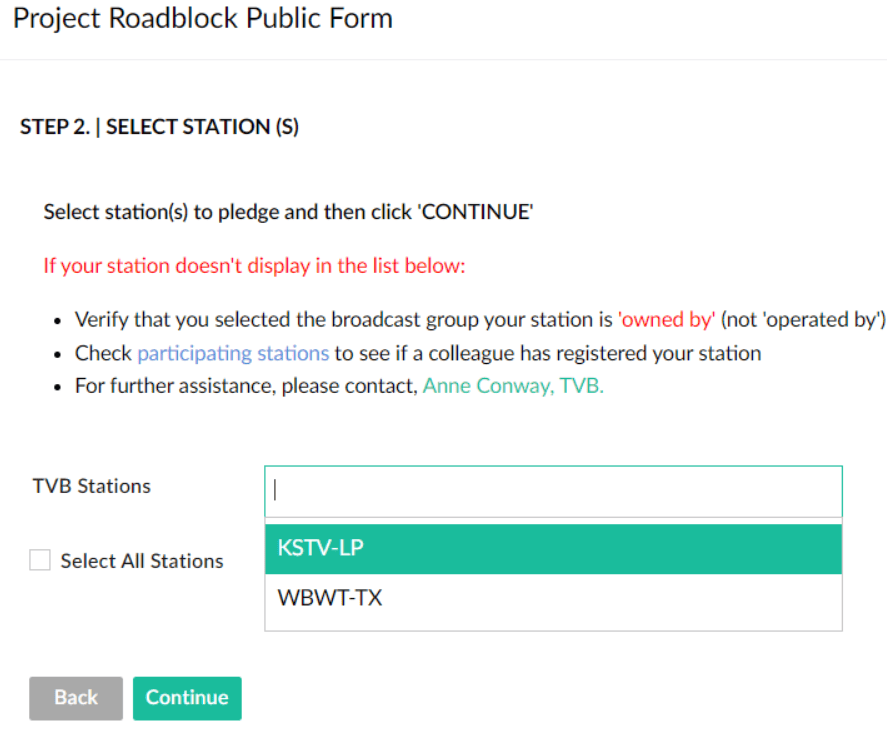887x747 pixels.
Task: Open the 'participating stations' link
Action: point(233,353)
